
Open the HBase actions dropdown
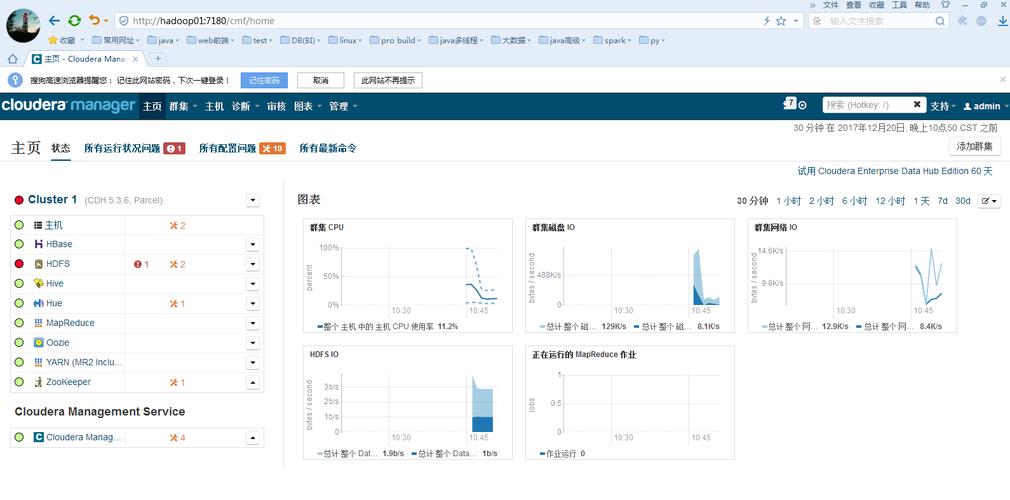tap(253, 245)
